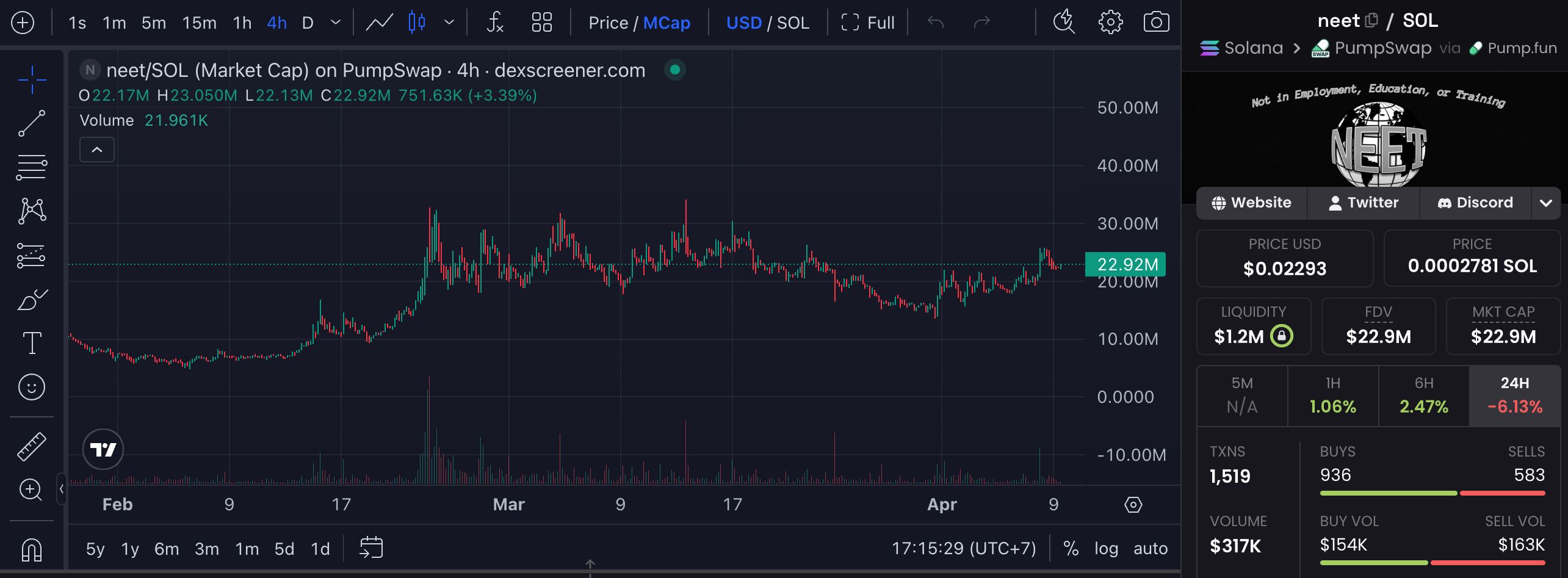Open quick search lightning icon
Screen dimensions: 1568x578
(x=1064, y=22)
